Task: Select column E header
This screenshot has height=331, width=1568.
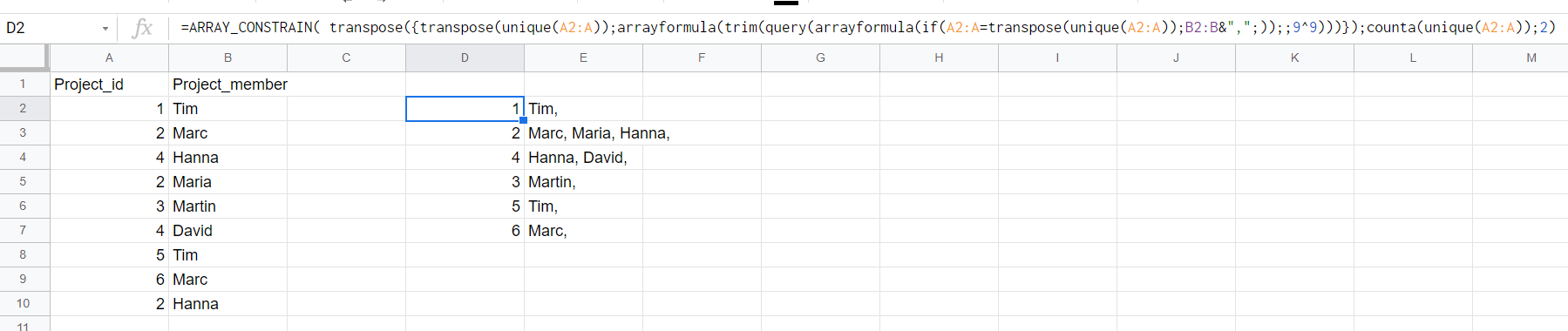Action: (583, 57)
